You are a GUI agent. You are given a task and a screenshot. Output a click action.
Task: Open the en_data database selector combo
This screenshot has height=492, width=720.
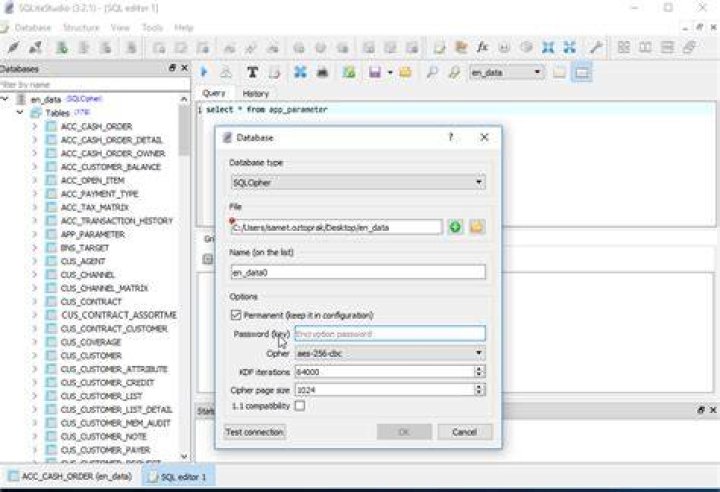(506, 73)
